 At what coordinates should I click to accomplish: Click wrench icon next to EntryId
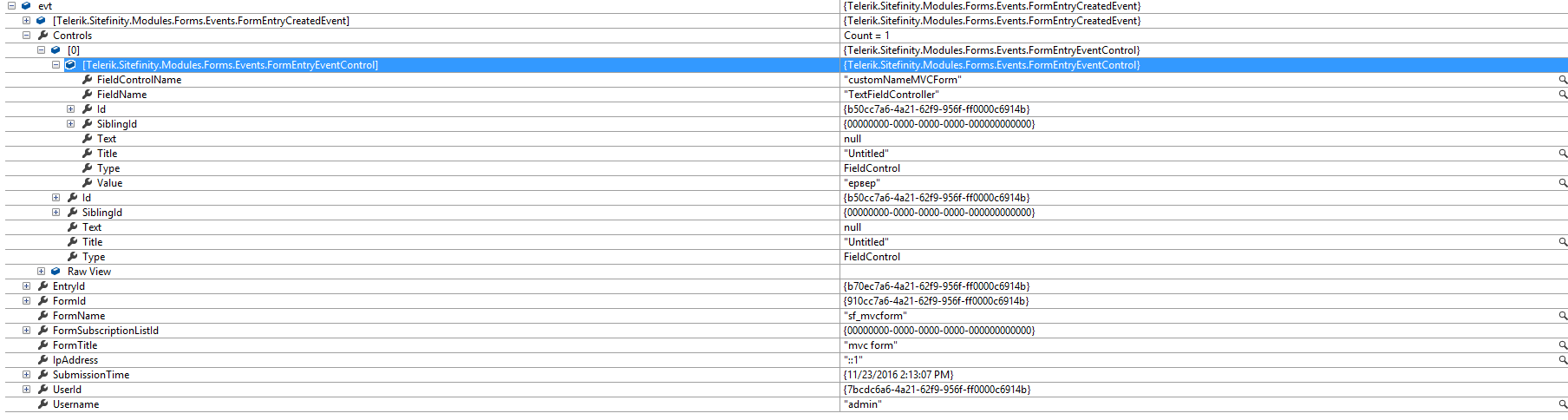[42, 286]
